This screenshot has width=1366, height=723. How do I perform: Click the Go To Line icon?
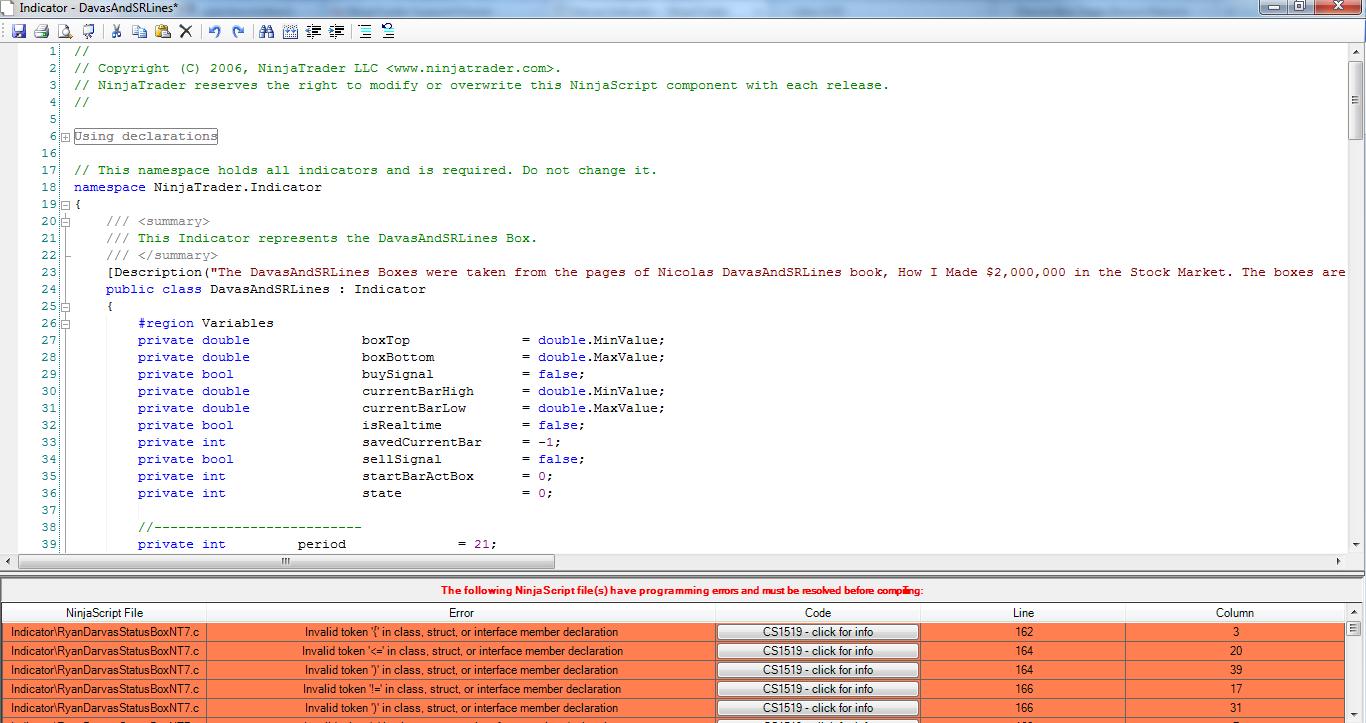(290, 31)
